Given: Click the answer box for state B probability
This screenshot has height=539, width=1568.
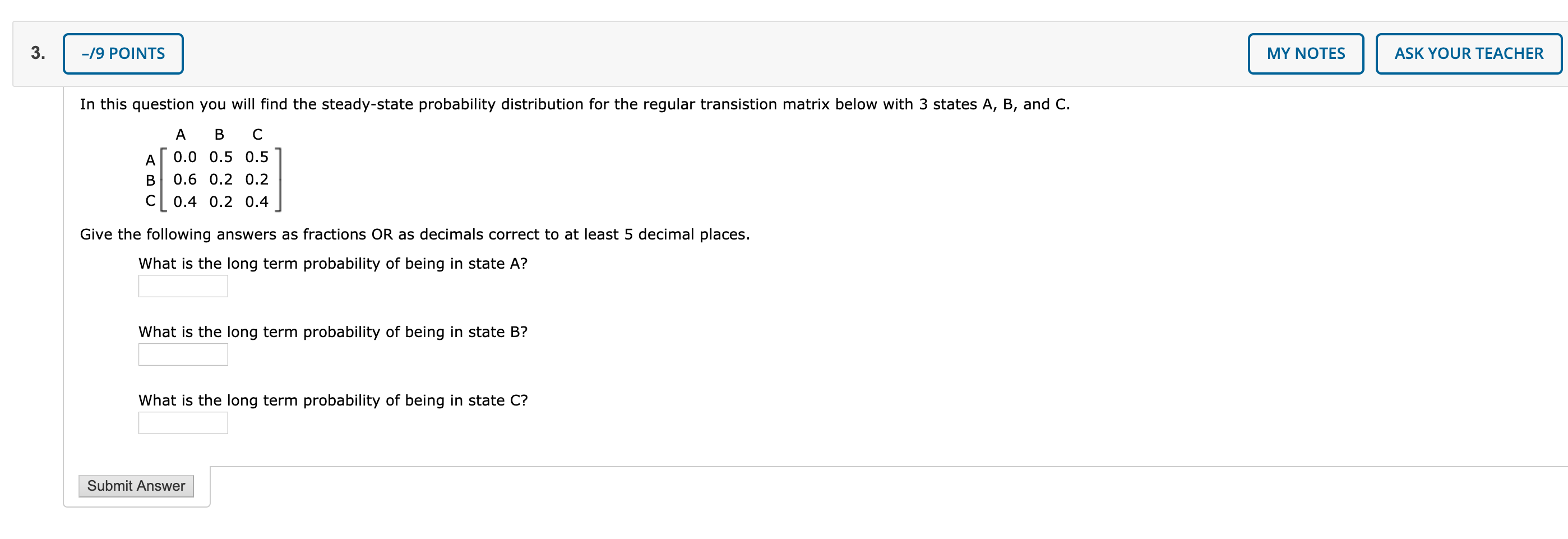Looking at the screenshot, I should [x=182, y=354].
